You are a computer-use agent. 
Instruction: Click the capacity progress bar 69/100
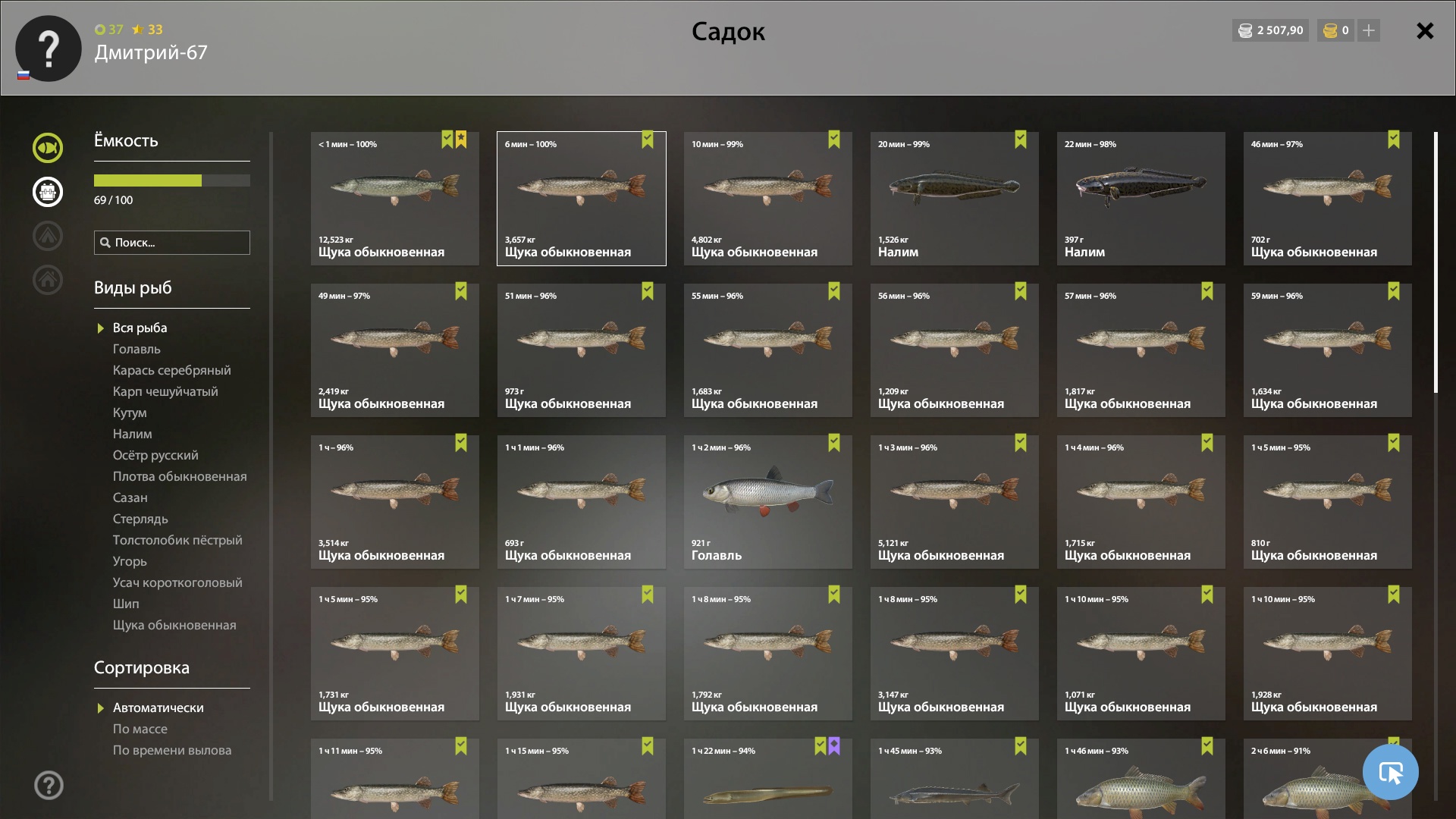click(172, 180)
